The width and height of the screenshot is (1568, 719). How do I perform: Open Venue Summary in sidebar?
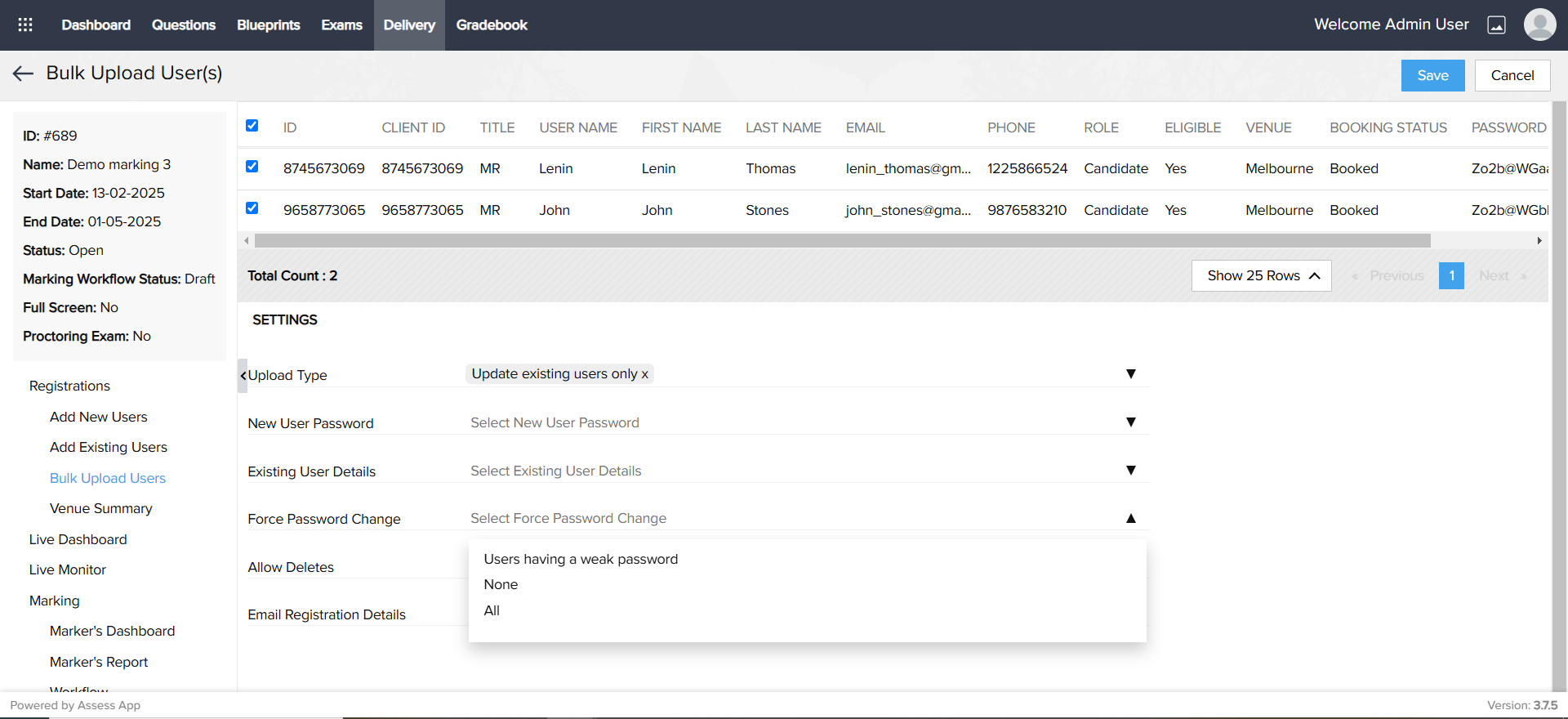(x=101, y=508)
